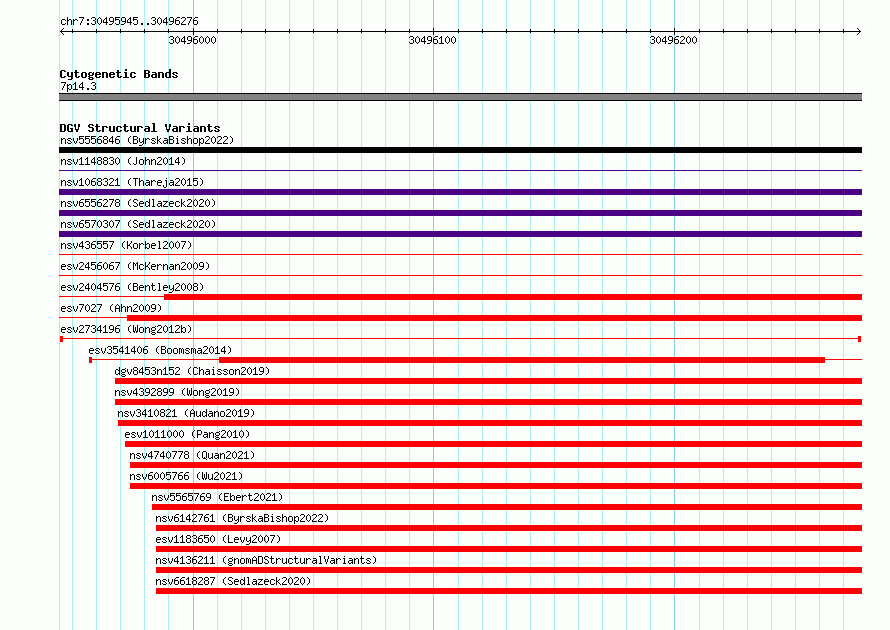This screenshot has height=630, width=890.
Task: Click the right arrow of the ruler
Action: click(859, 32)
